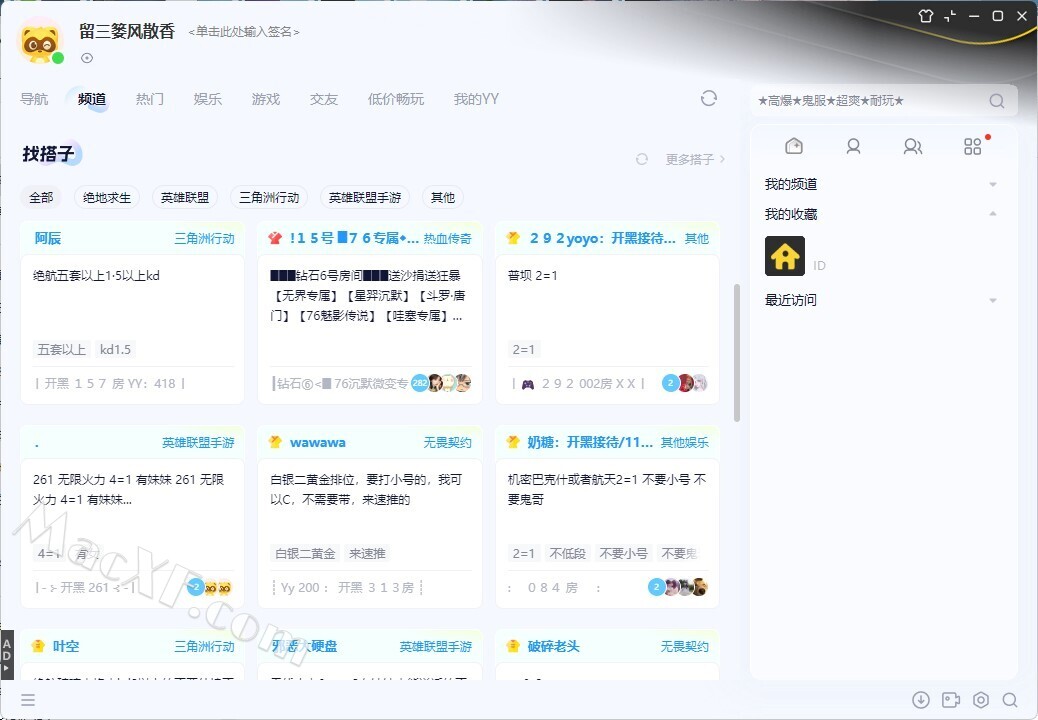Click the green online status dot on avatar
The image size is (1038, 720).
58,58
